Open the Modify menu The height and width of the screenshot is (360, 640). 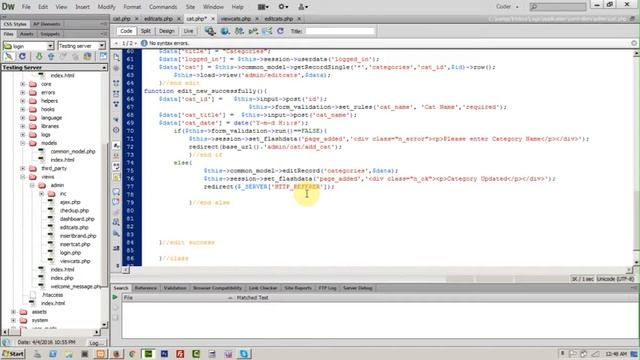(107, 7)
